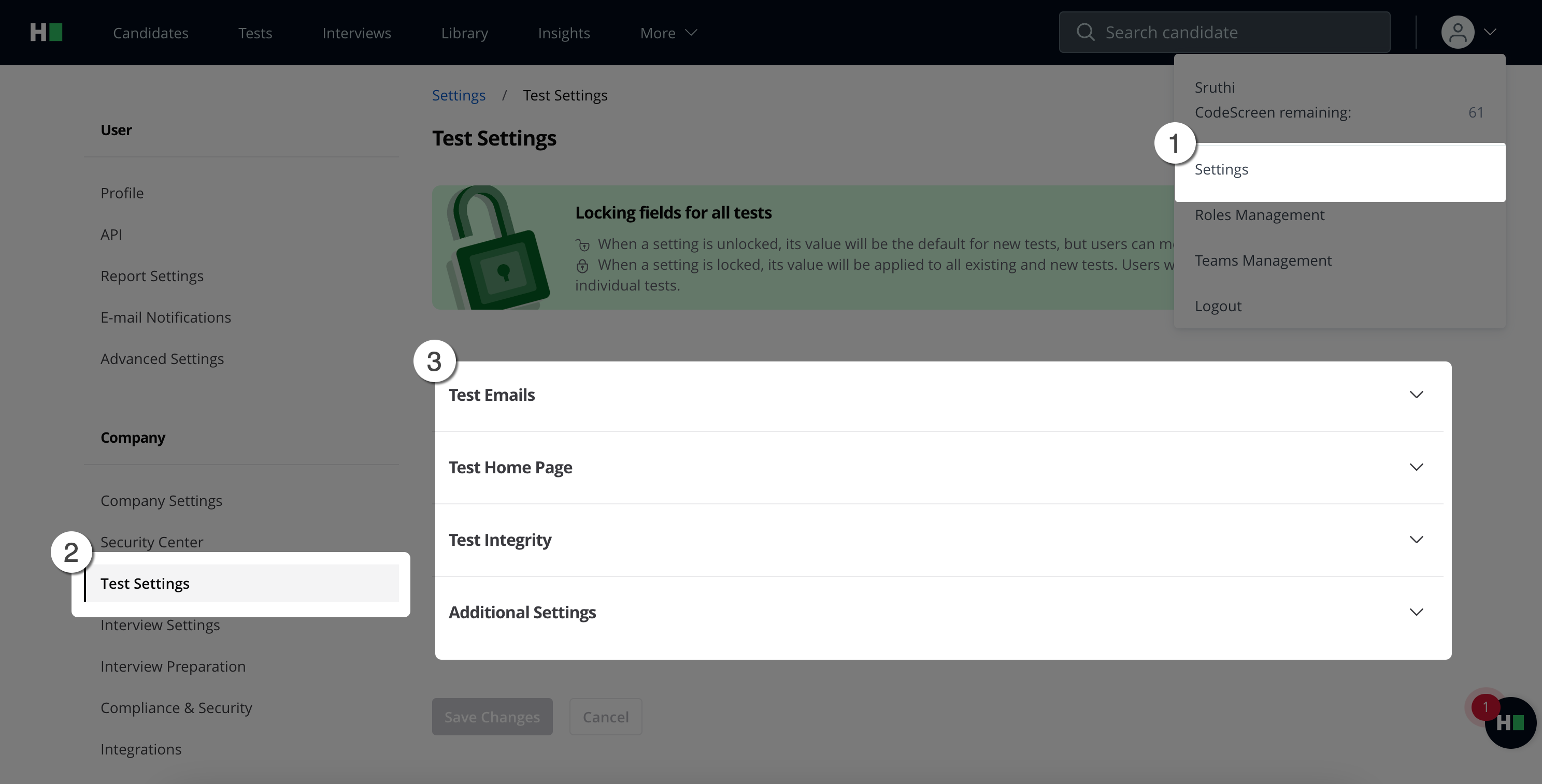Expand the Test Emails section
Screen dimensions: 1542x784
tap(1416, 395)
